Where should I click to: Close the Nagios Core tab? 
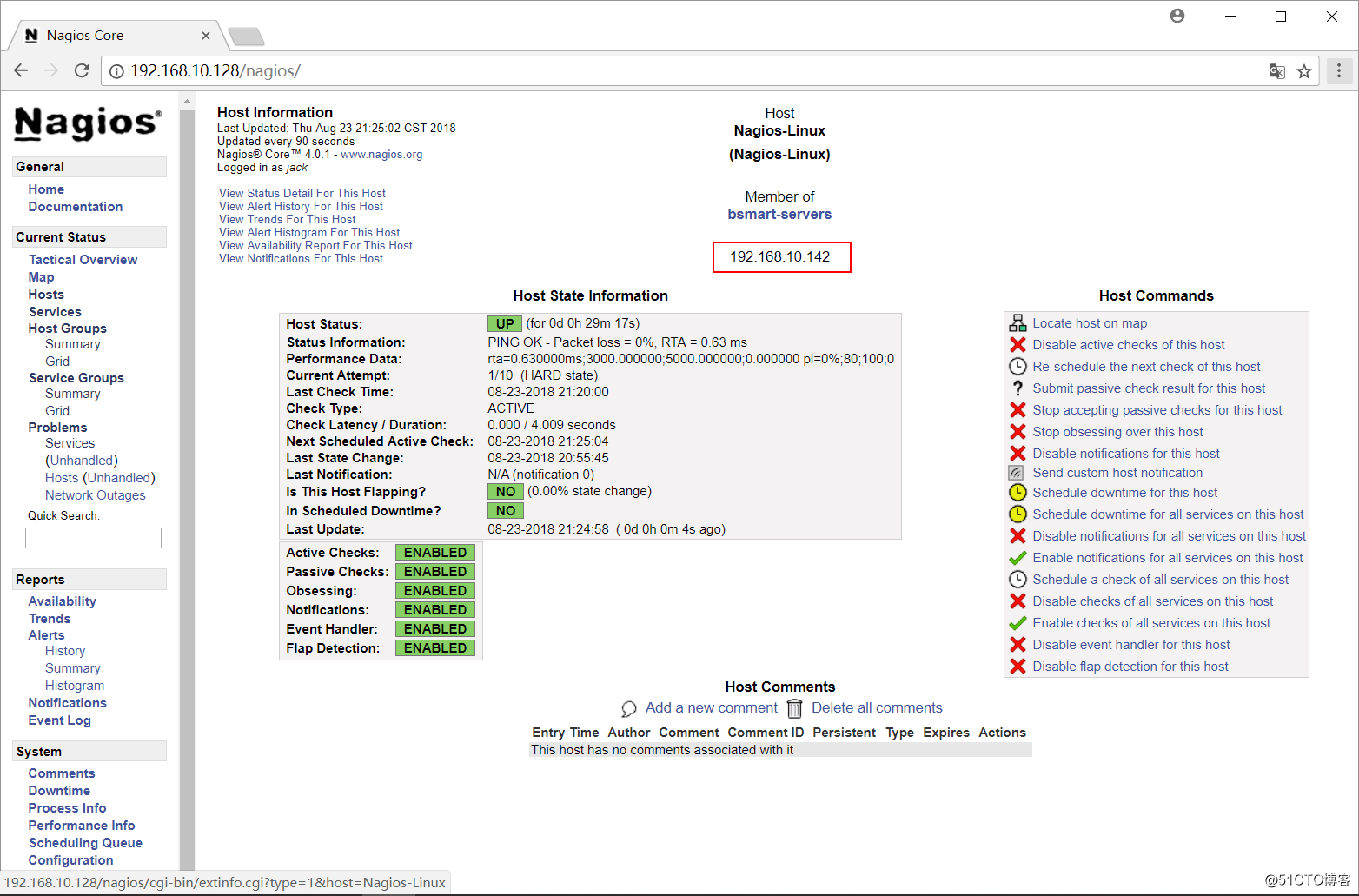coord(206,36)
